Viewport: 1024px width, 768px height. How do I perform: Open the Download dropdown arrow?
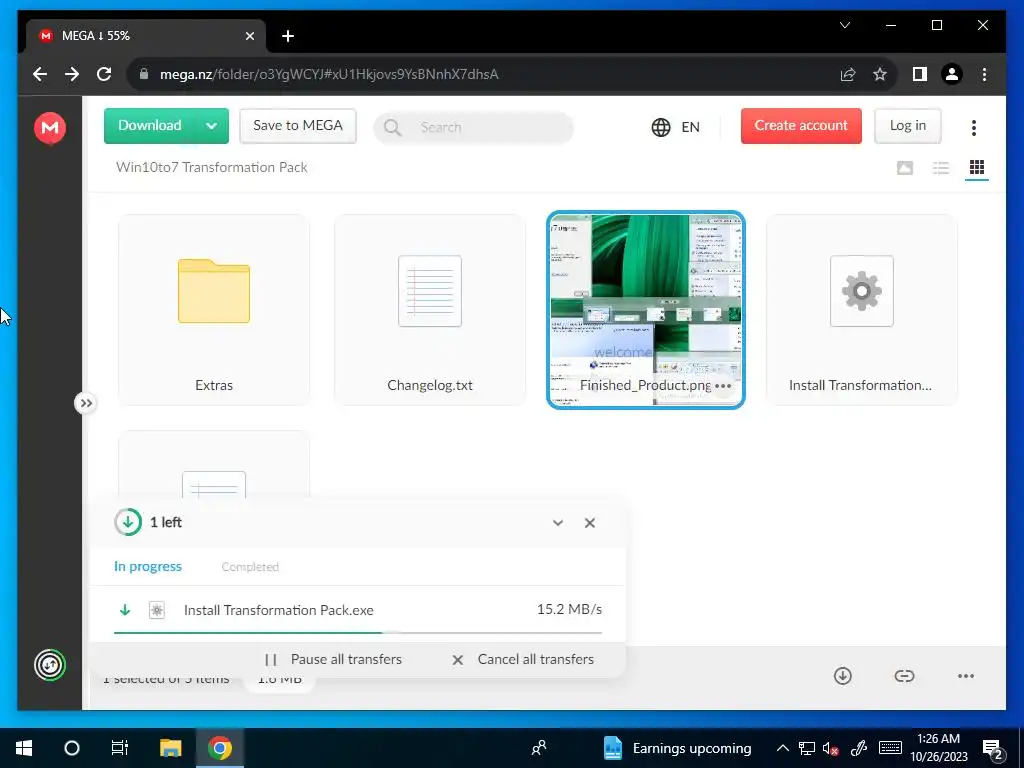tap(212, 125)
